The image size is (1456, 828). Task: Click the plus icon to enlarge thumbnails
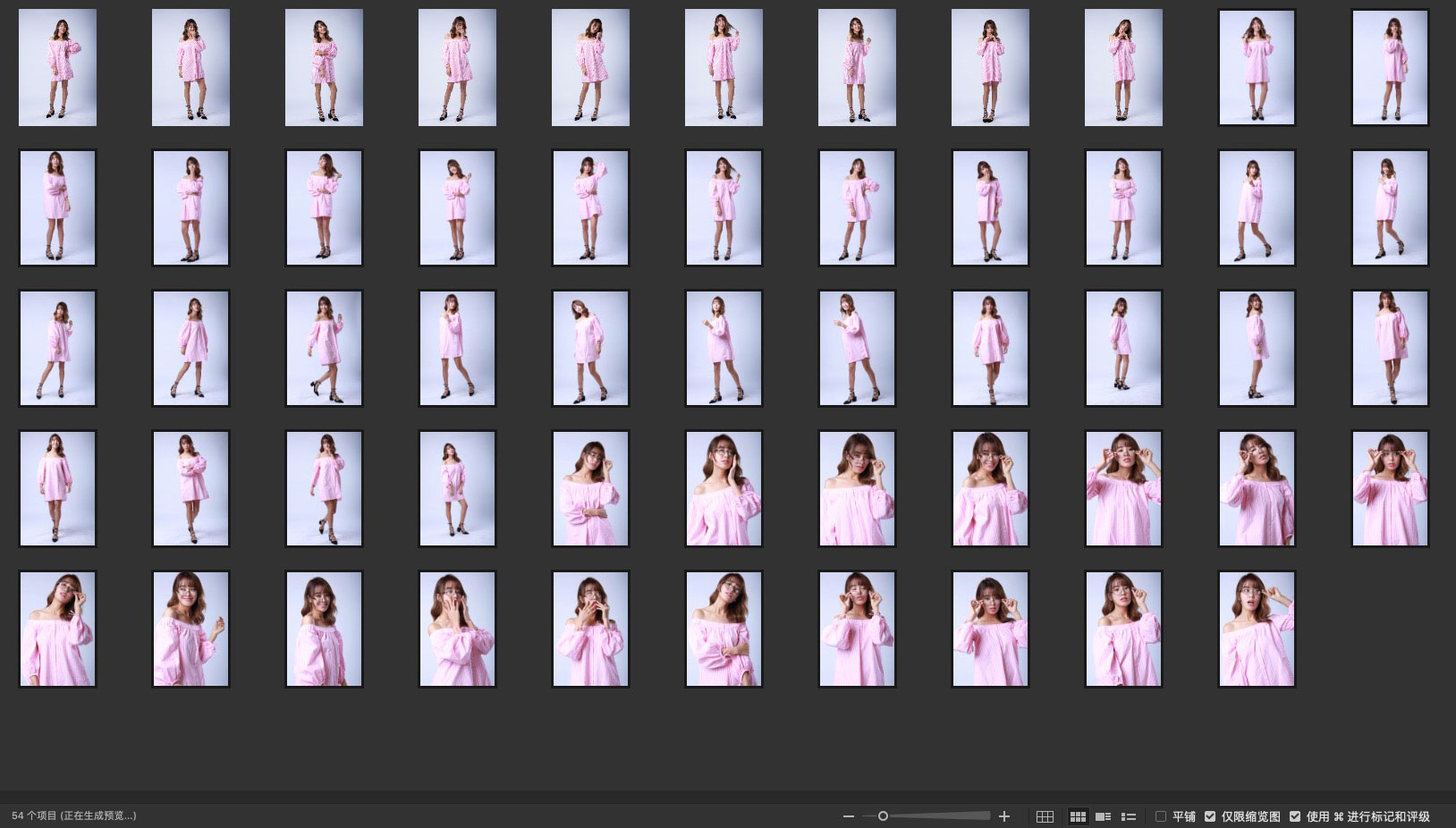(1004, 816)
